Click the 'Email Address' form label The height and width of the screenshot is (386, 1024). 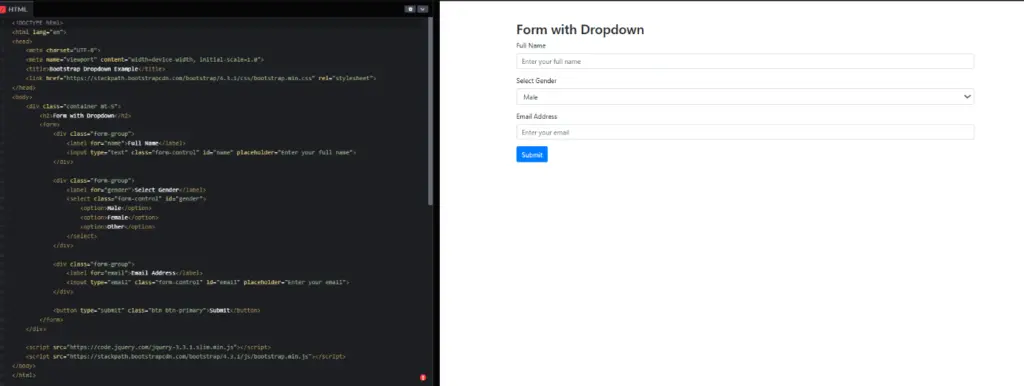tap(536, 116)
